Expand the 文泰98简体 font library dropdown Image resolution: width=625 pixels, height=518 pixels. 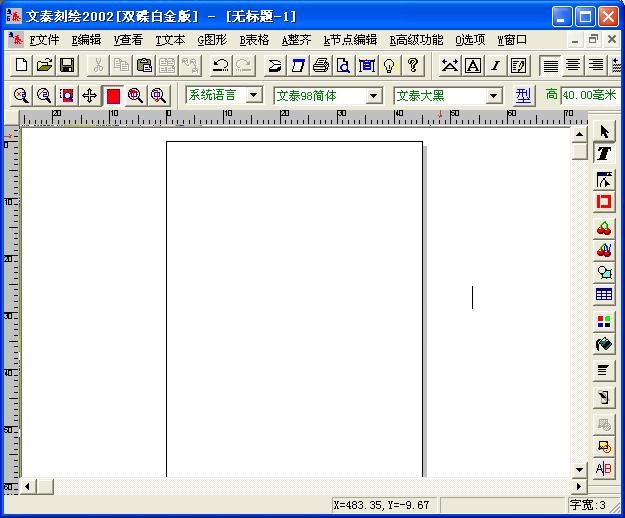[373, 96]
